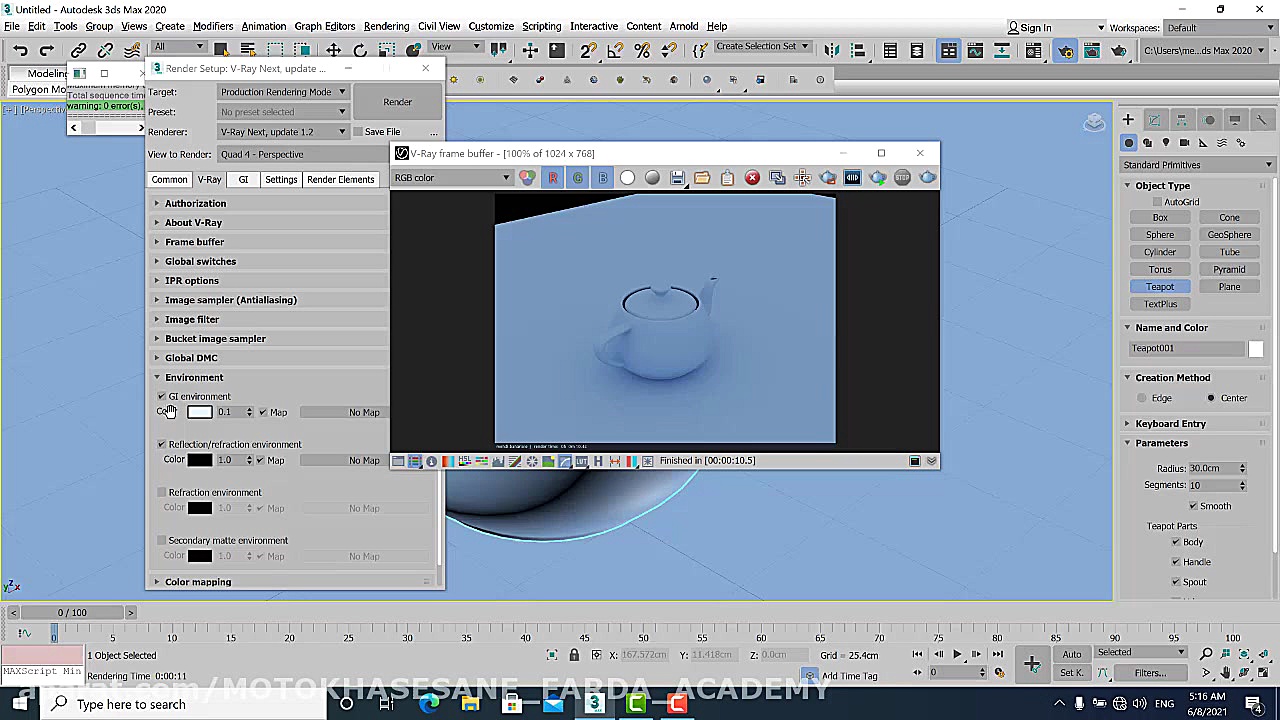1280x720 pixels.
Task: Open the Rendering menu
Action: tap(386, 26)
